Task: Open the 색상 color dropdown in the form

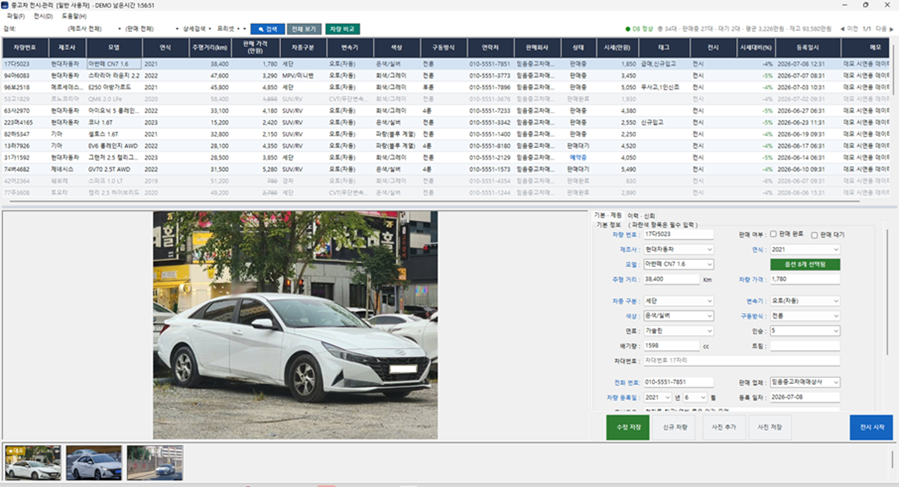Action: coord(678,315)
